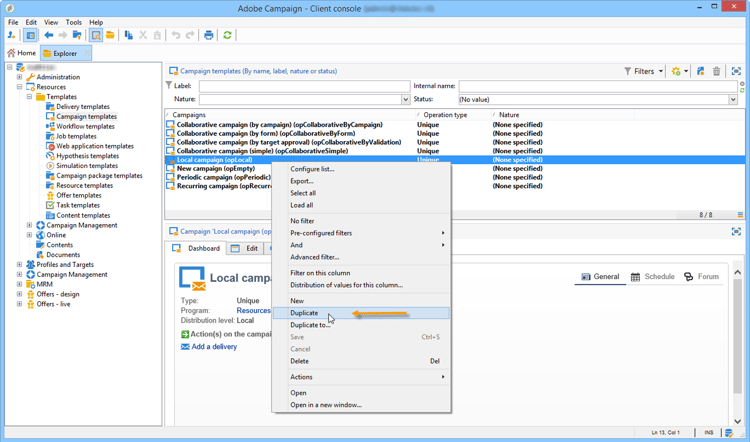Toggle the navigation pane toolbar button
Viewport: 750px width, 442px height.
tap(30, 35)
